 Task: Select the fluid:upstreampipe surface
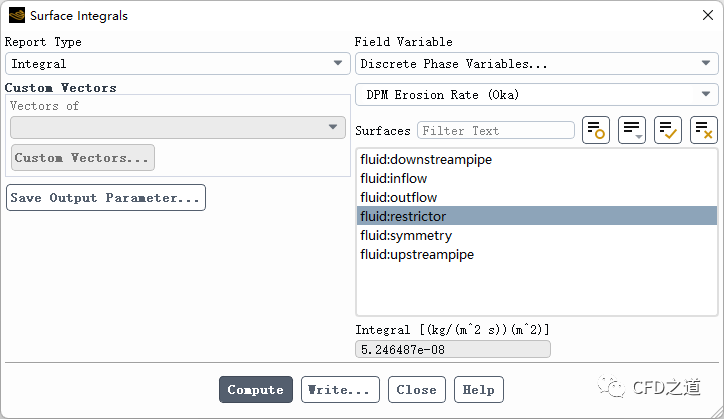point(417,255)
